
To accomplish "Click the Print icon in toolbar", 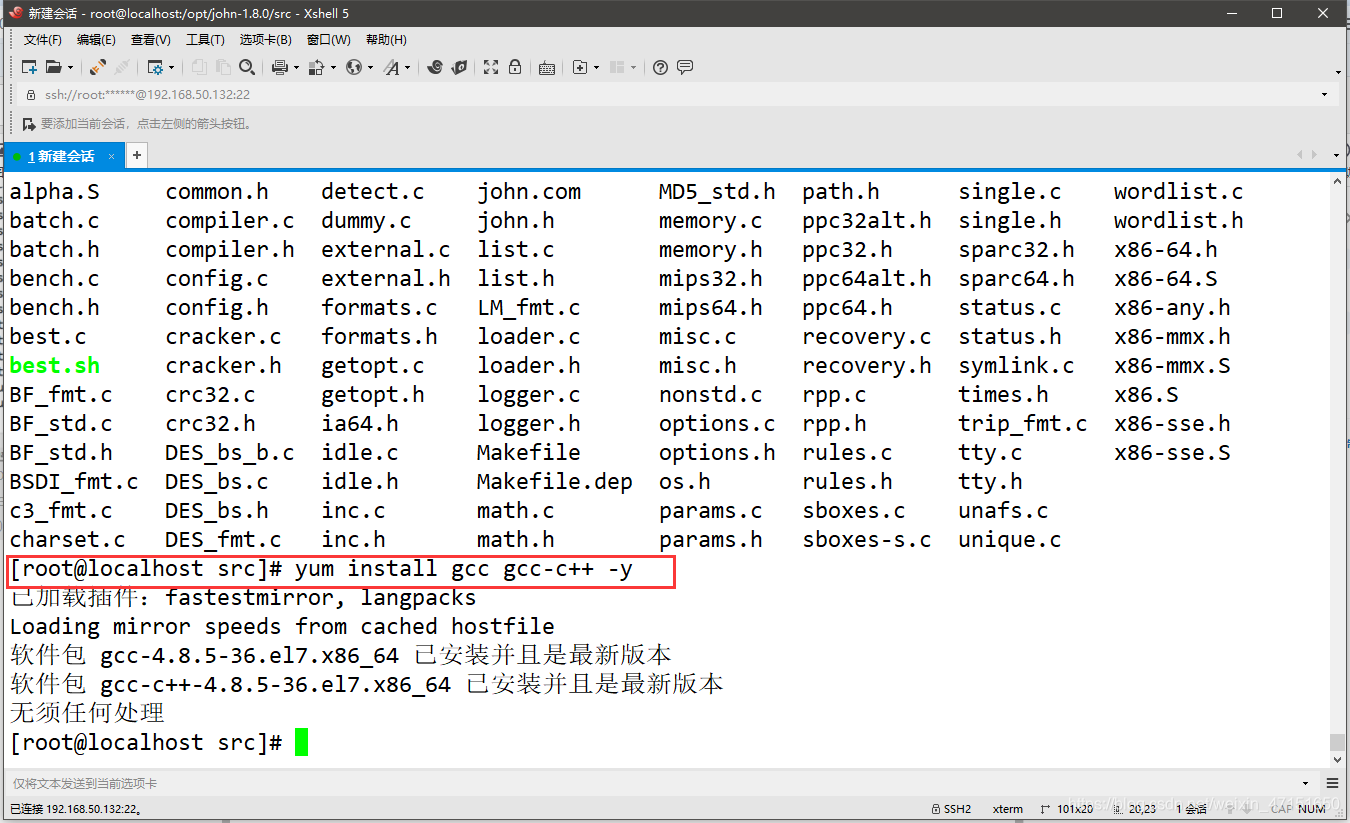I will (x=280, y=67).
